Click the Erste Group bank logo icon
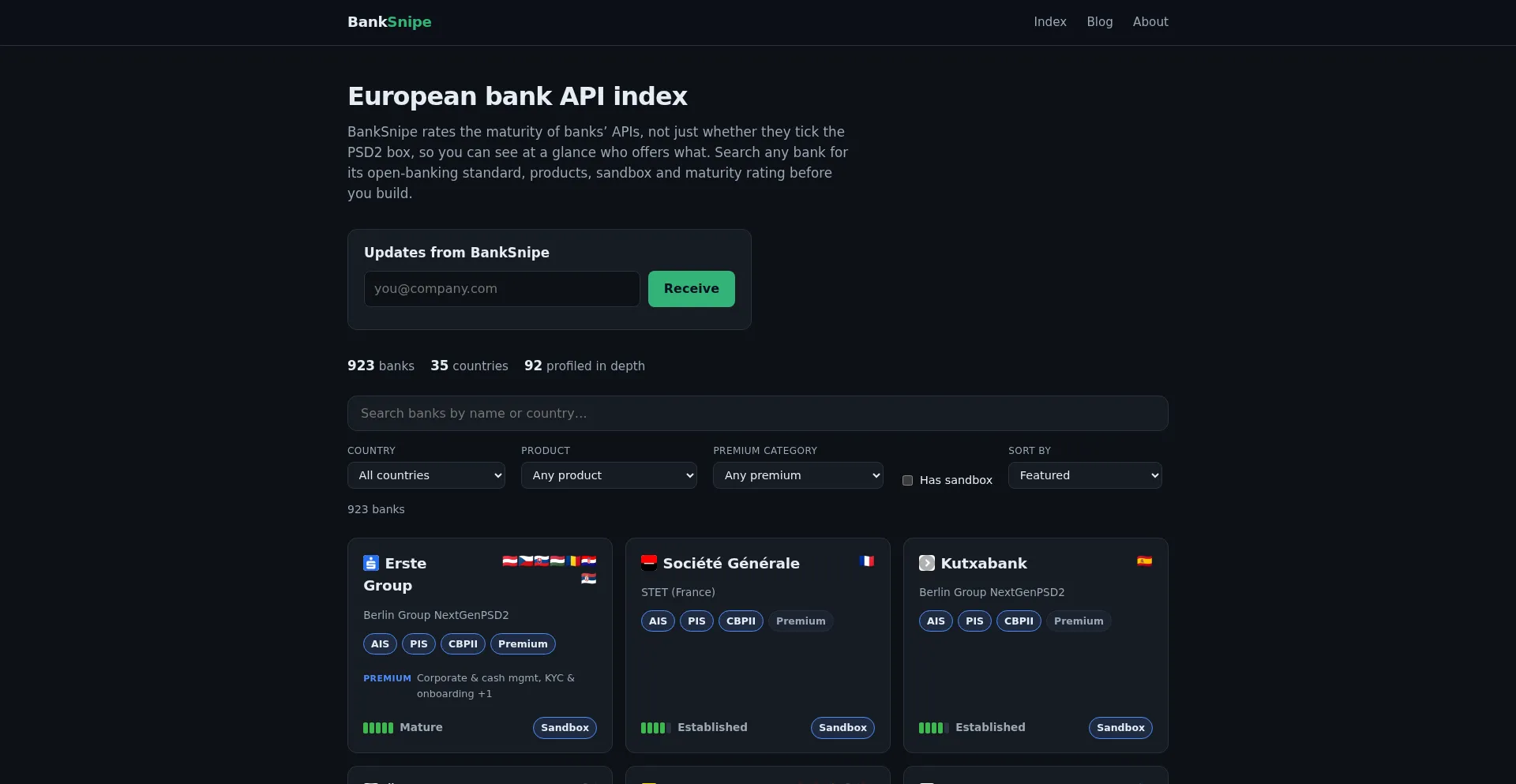Image resolution: width=1516 pixels, height=784 pixels. pos(371,563)
